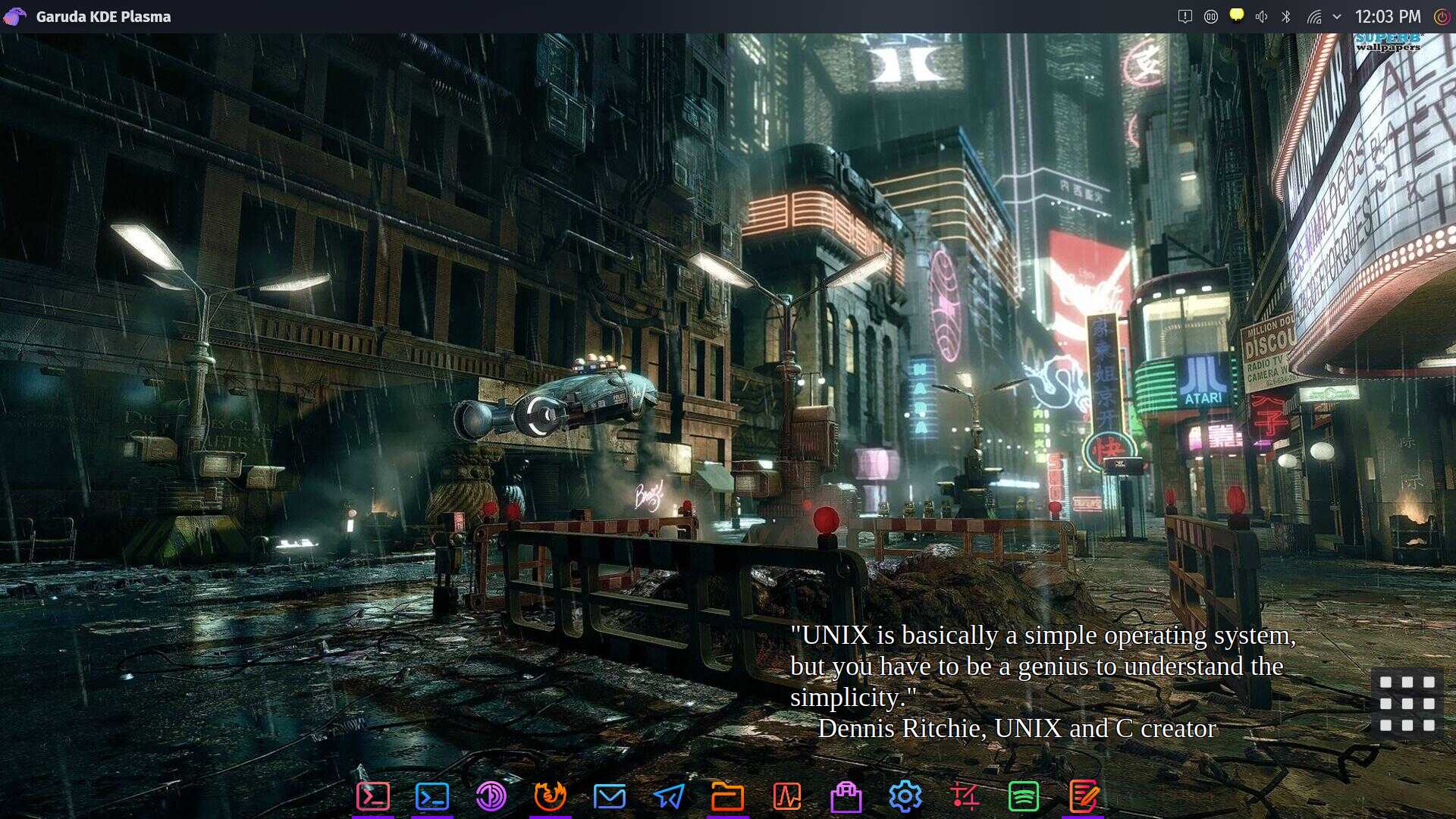The image size is (1456, 819).
Task: Open the Bluetooth tray menu
Action: (1286, 17)
